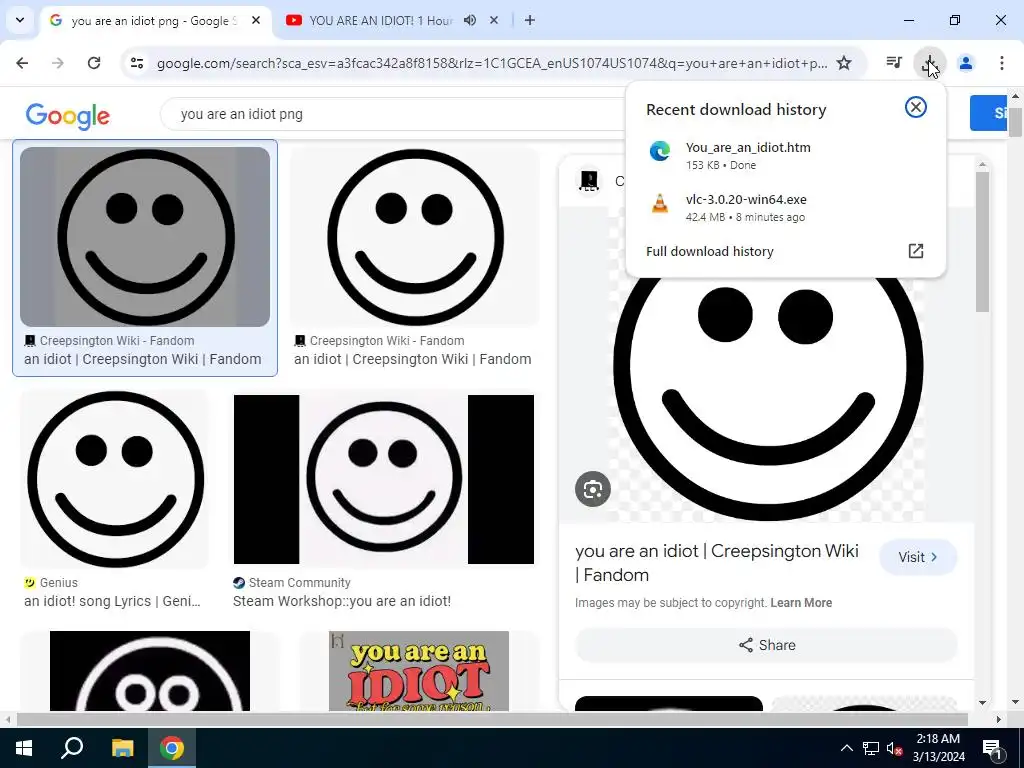Select the first gray smiley thumbnail
The height and width of the screenshot is (768, 1024).
145,236
